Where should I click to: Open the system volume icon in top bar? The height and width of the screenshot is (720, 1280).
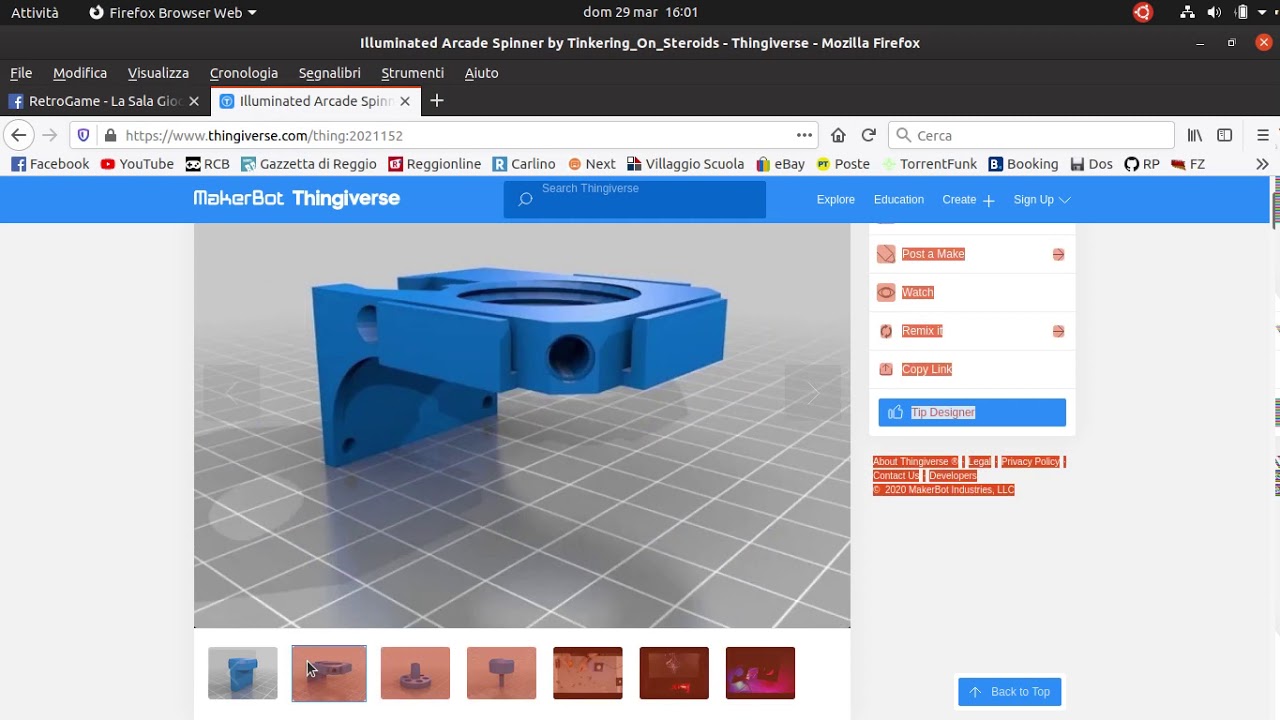pos(1214,12)
